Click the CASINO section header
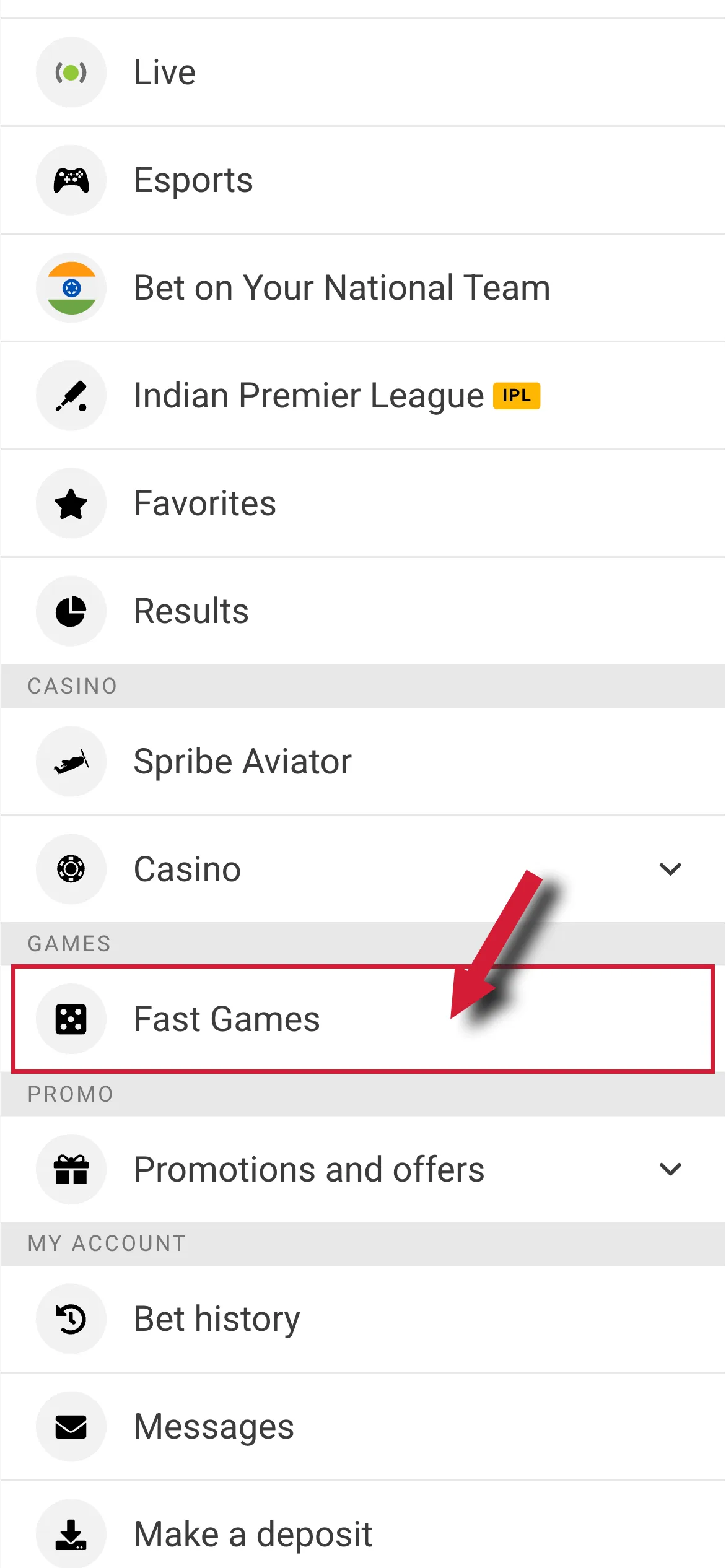This screenshot has width=726, height=1568. 72,686
